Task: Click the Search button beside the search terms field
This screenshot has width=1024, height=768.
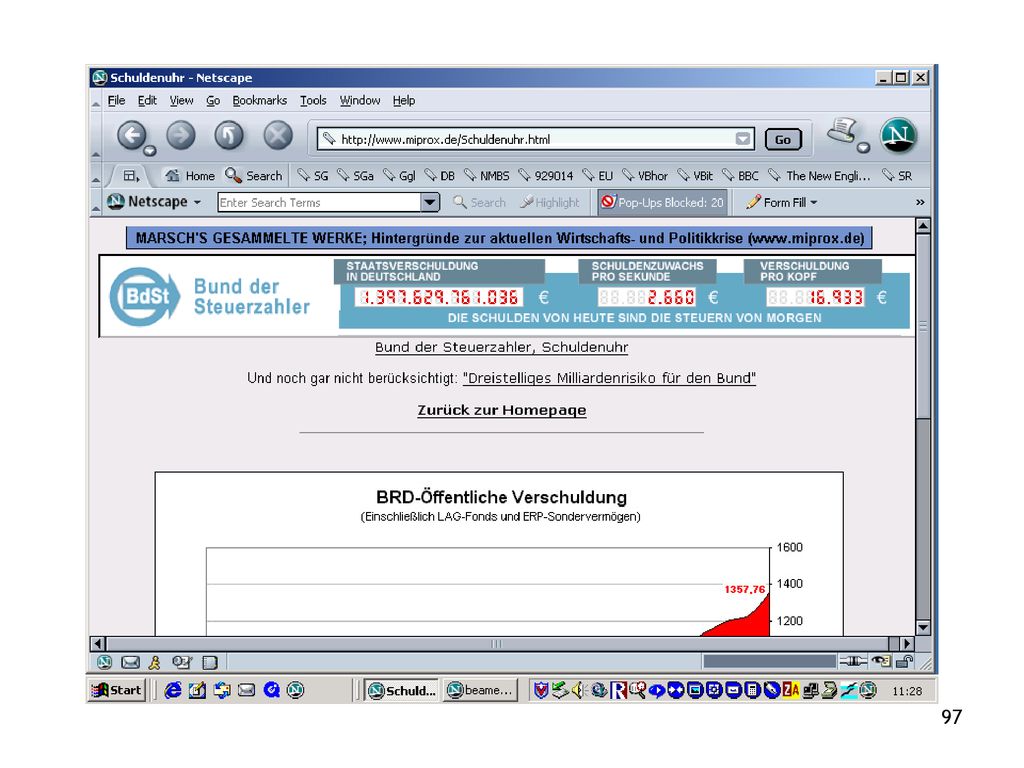Action: tap(479, 202)
